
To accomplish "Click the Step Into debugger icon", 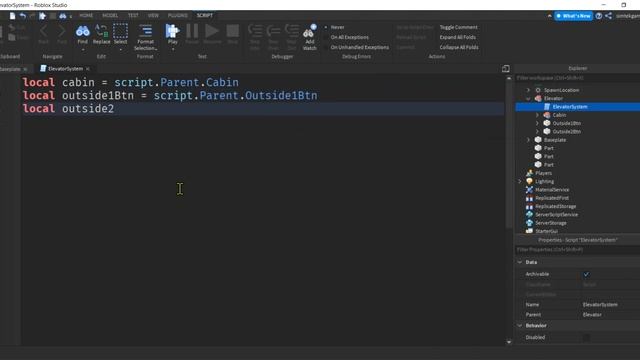I will (255, 31).
